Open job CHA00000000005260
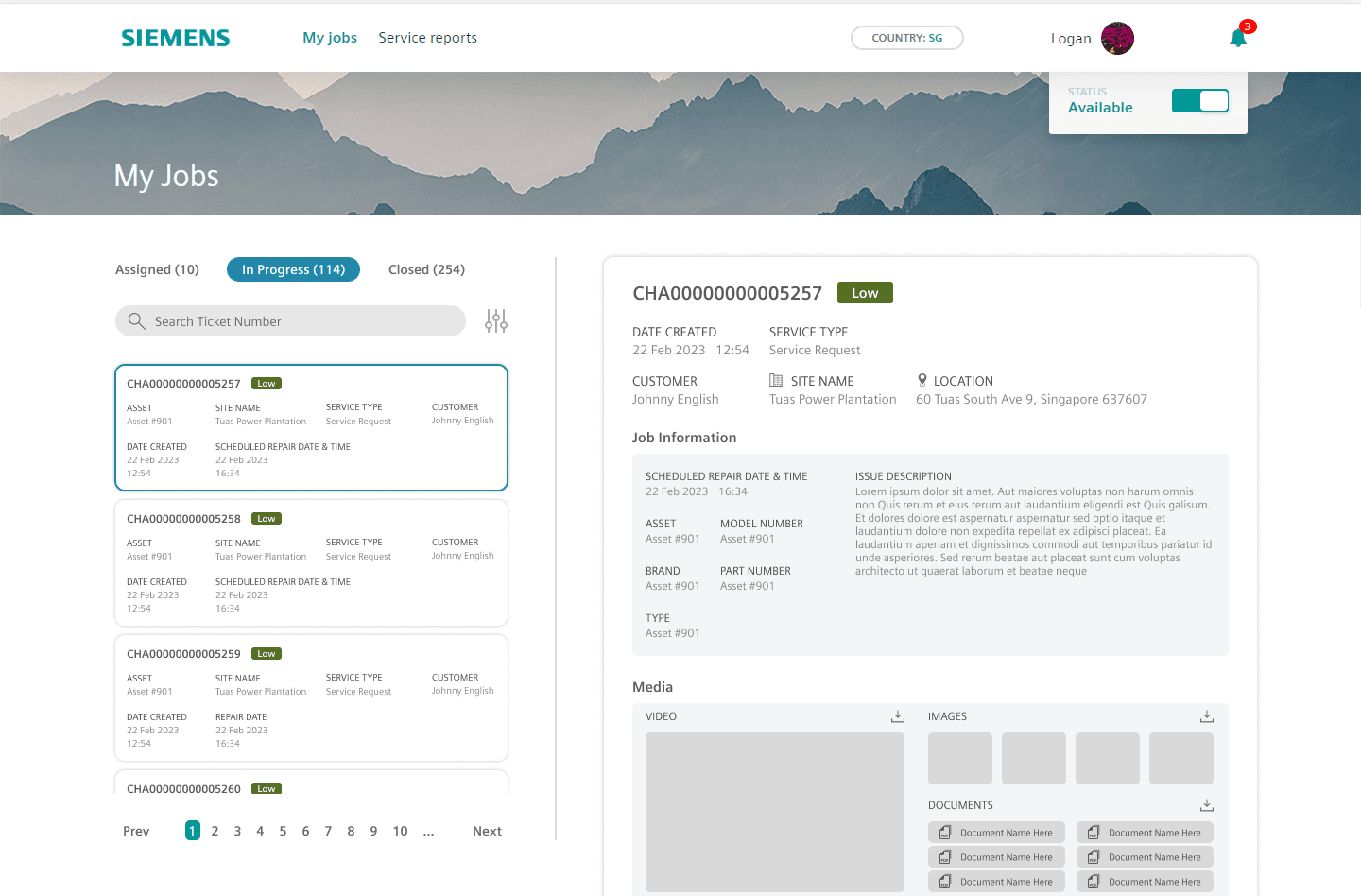This screenshot has width=1361, height=896. pyautogui.click(x=311, y=783)
